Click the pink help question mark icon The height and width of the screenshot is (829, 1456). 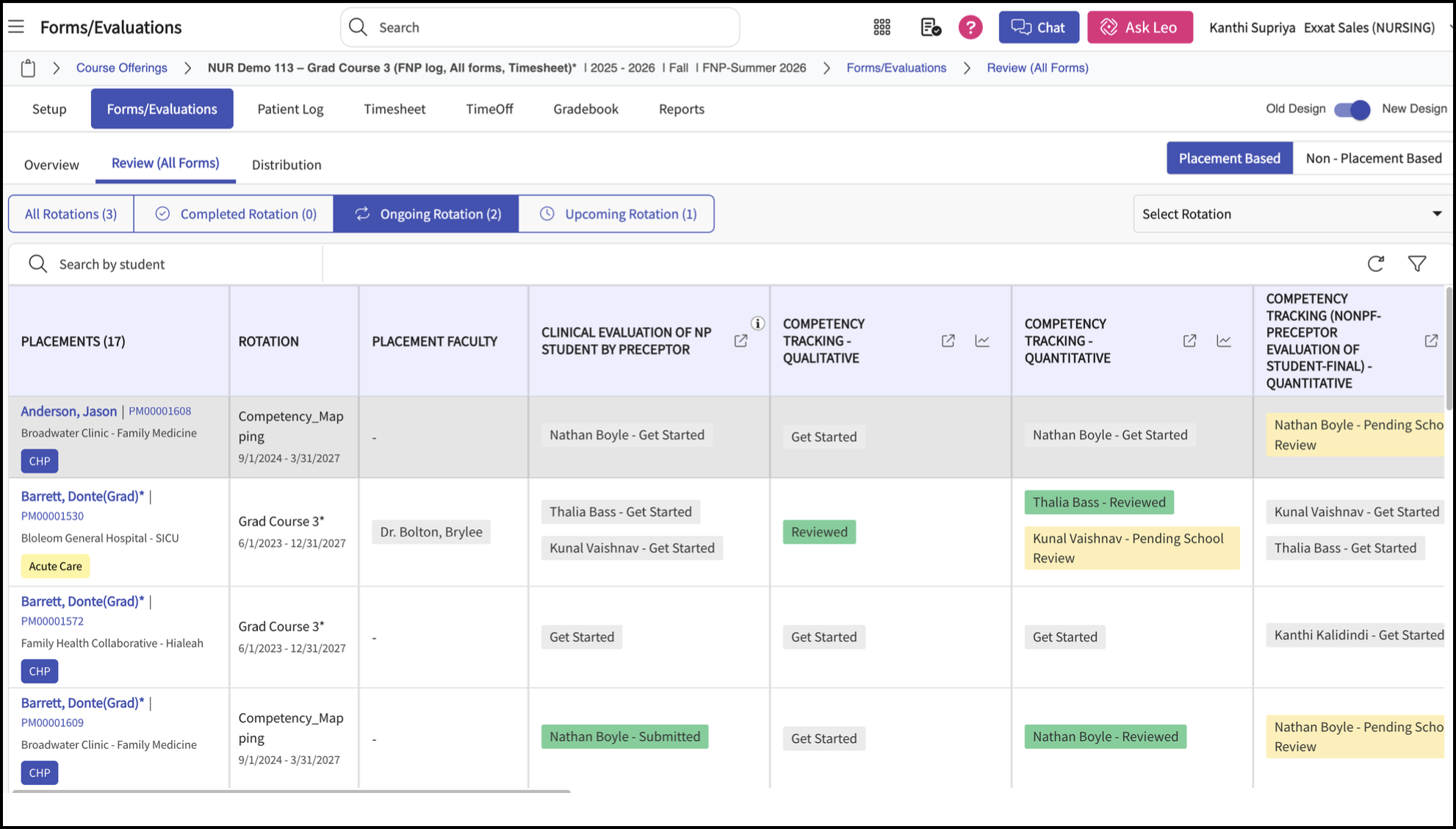coord(970,27)
